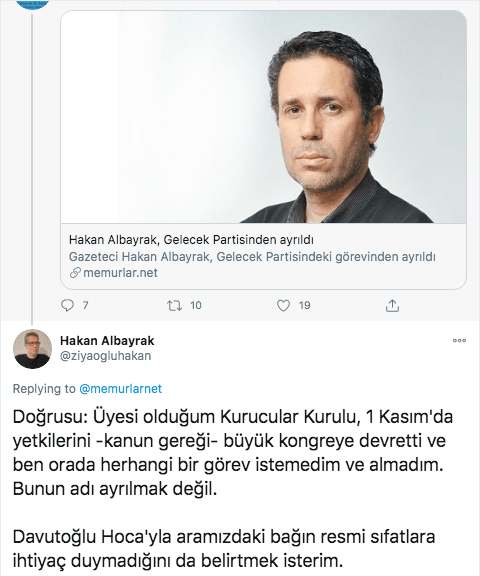Click the retweet arrows icon
The height and width of the screenshot is (576, 480).
tap(174, 306)
